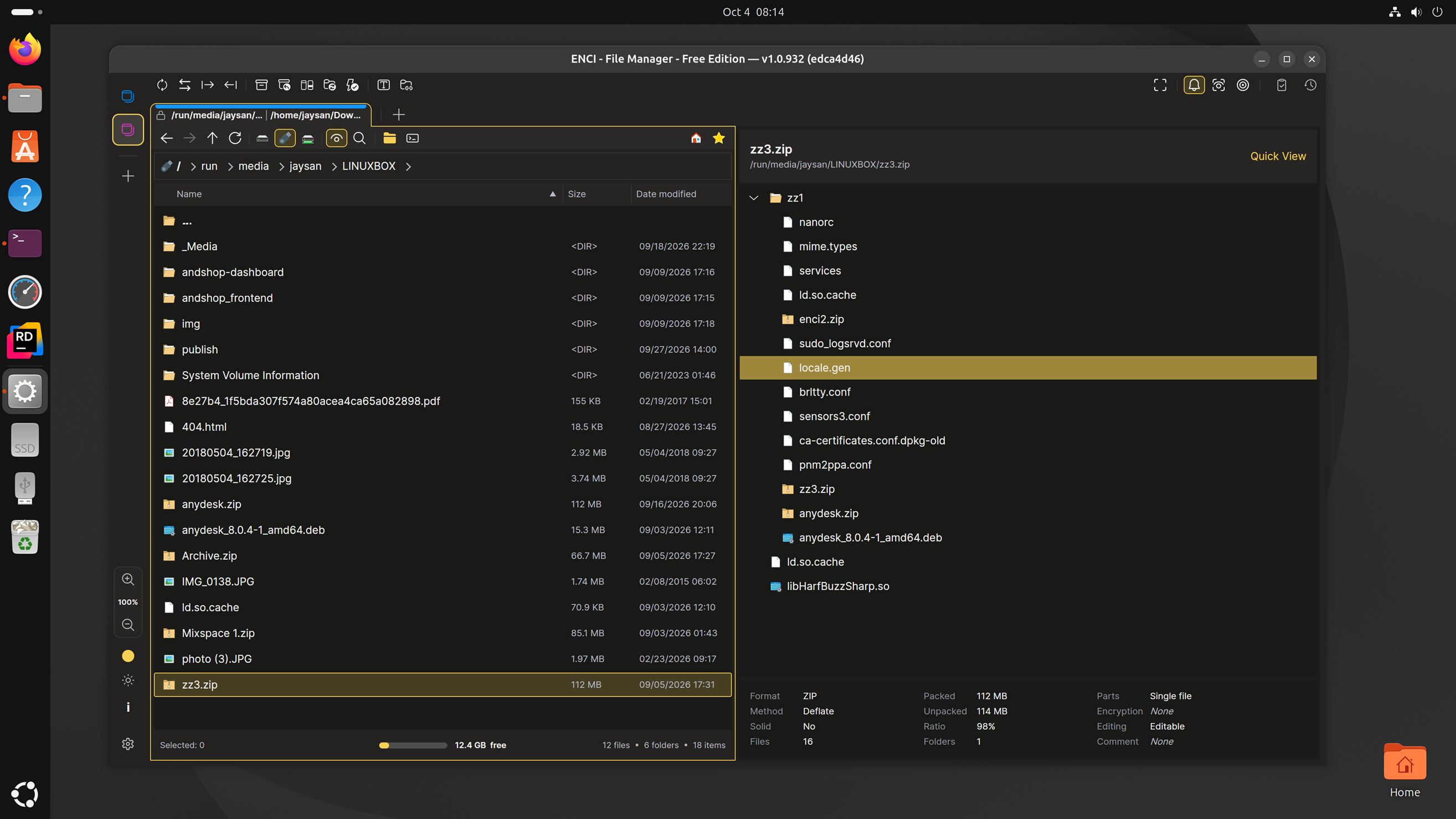Click the favorites star icon
1456x819 pixels.
point(719,138)
